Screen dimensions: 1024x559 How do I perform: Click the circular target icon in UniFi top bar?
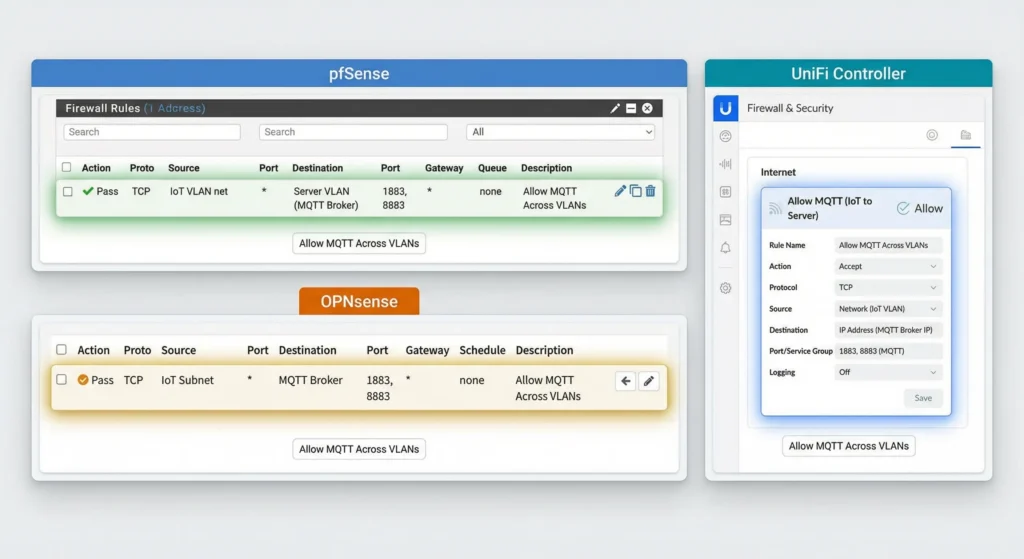point(932,135)
